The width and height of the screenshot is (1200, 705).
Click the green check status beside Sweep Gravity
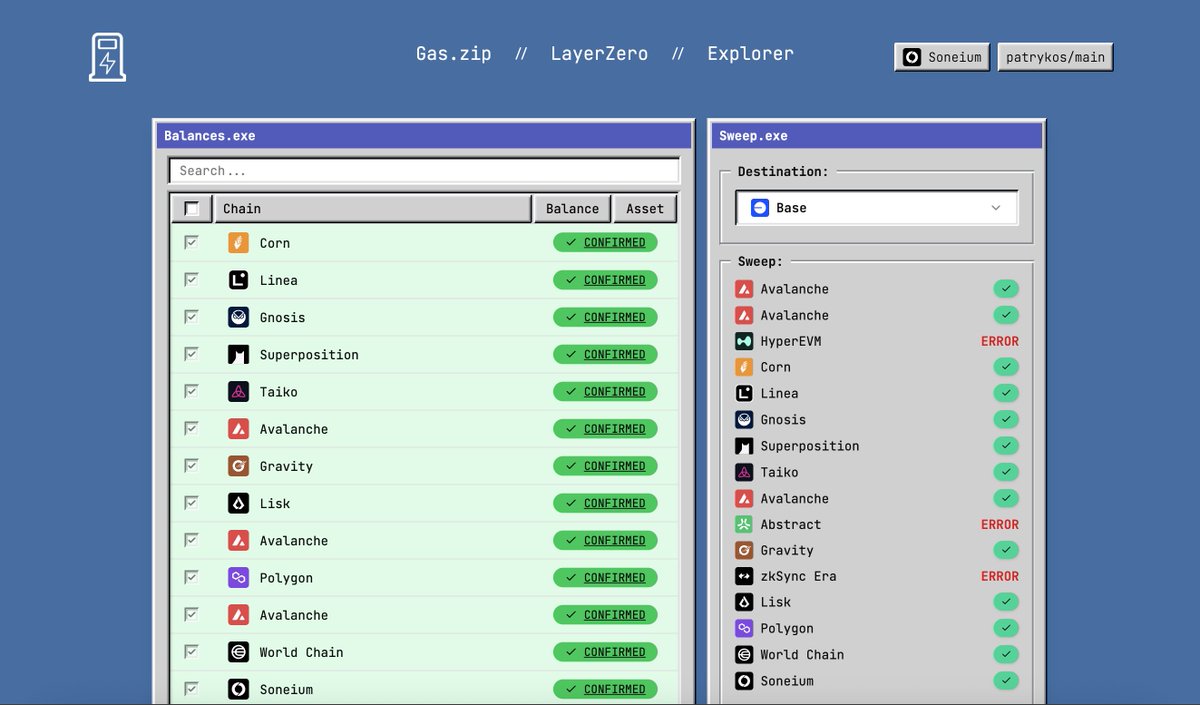[1006, 550]
